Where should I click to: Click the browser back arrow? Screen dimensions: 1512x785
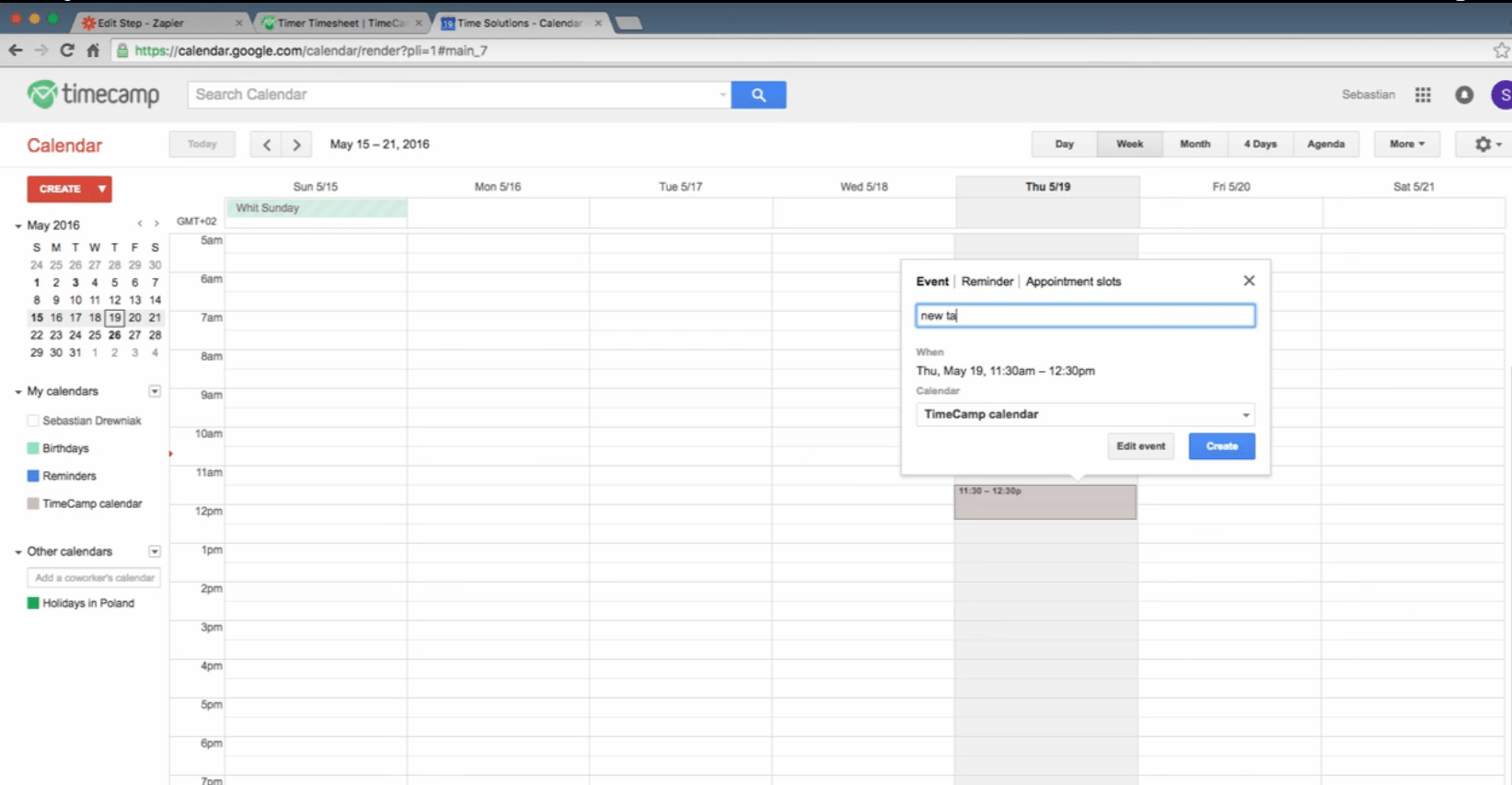click(16, 51)
